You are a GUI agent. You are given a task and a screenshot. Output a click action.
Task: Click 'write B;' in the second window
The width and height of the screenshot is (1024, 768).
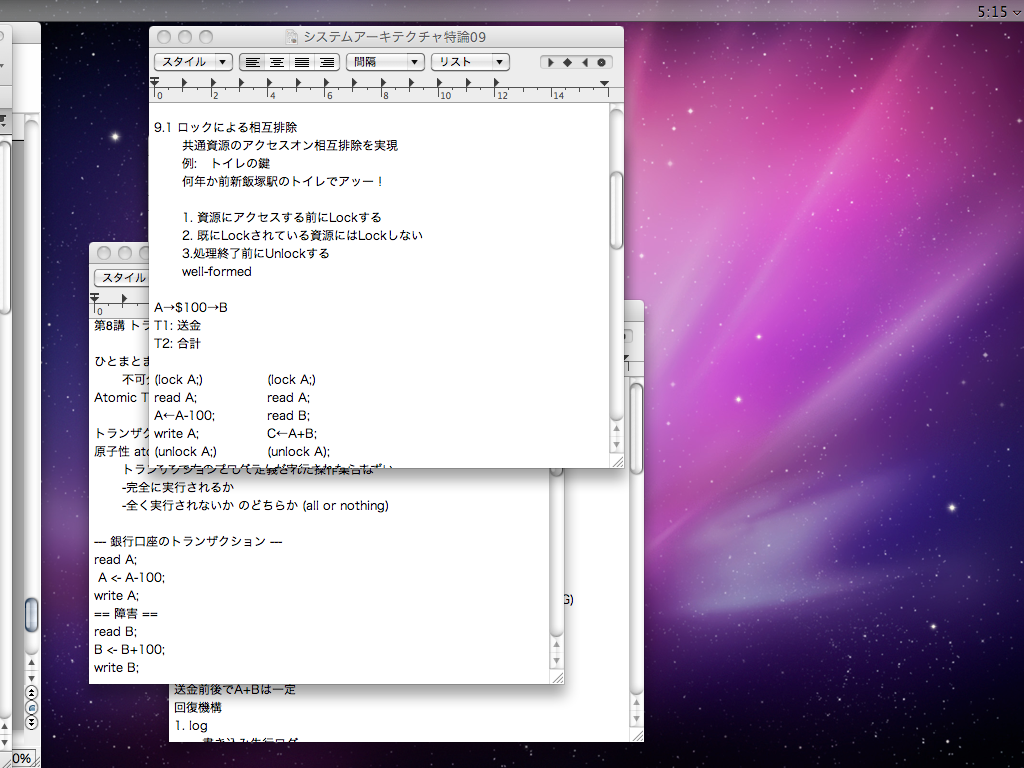click(x=117, y=667)
